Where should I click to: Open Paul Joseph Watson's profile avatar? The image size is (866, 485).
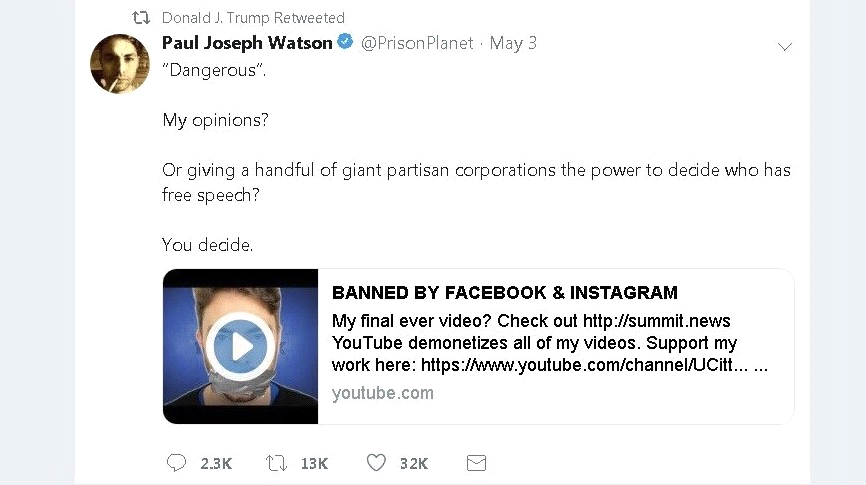120,64
